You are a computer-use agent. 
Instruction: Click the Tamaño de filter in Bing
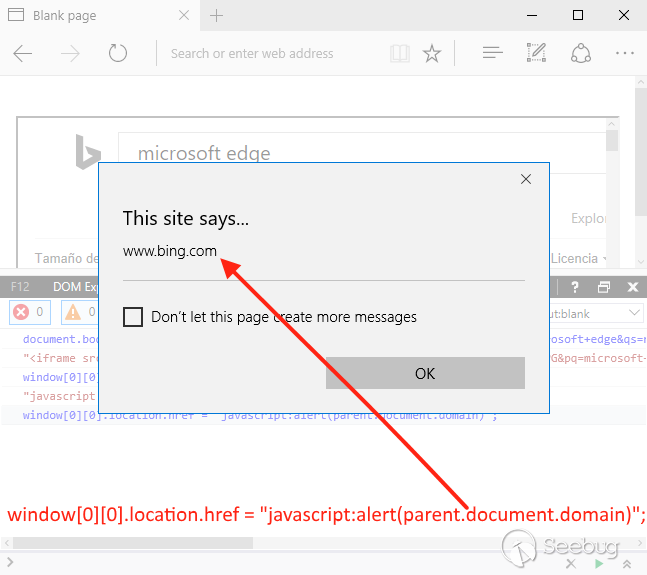point(67,259)
